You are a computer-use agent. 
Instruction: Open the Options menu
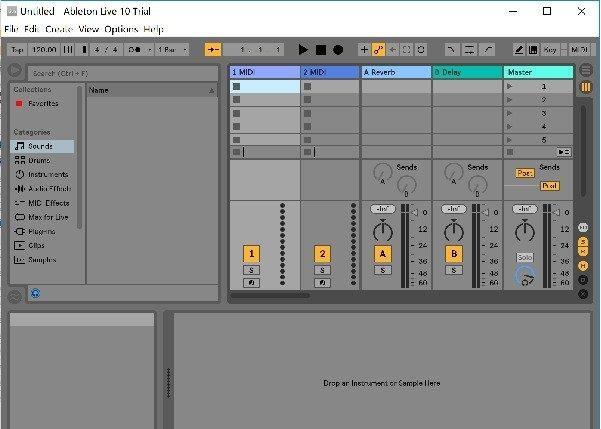121,29
